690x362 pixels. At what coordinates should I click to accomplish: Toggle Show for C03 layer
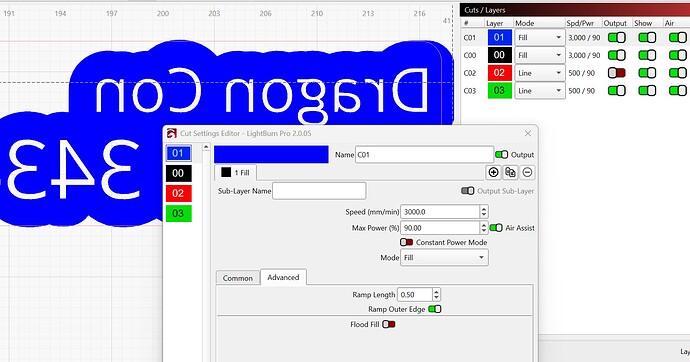(x=647, y=91)
